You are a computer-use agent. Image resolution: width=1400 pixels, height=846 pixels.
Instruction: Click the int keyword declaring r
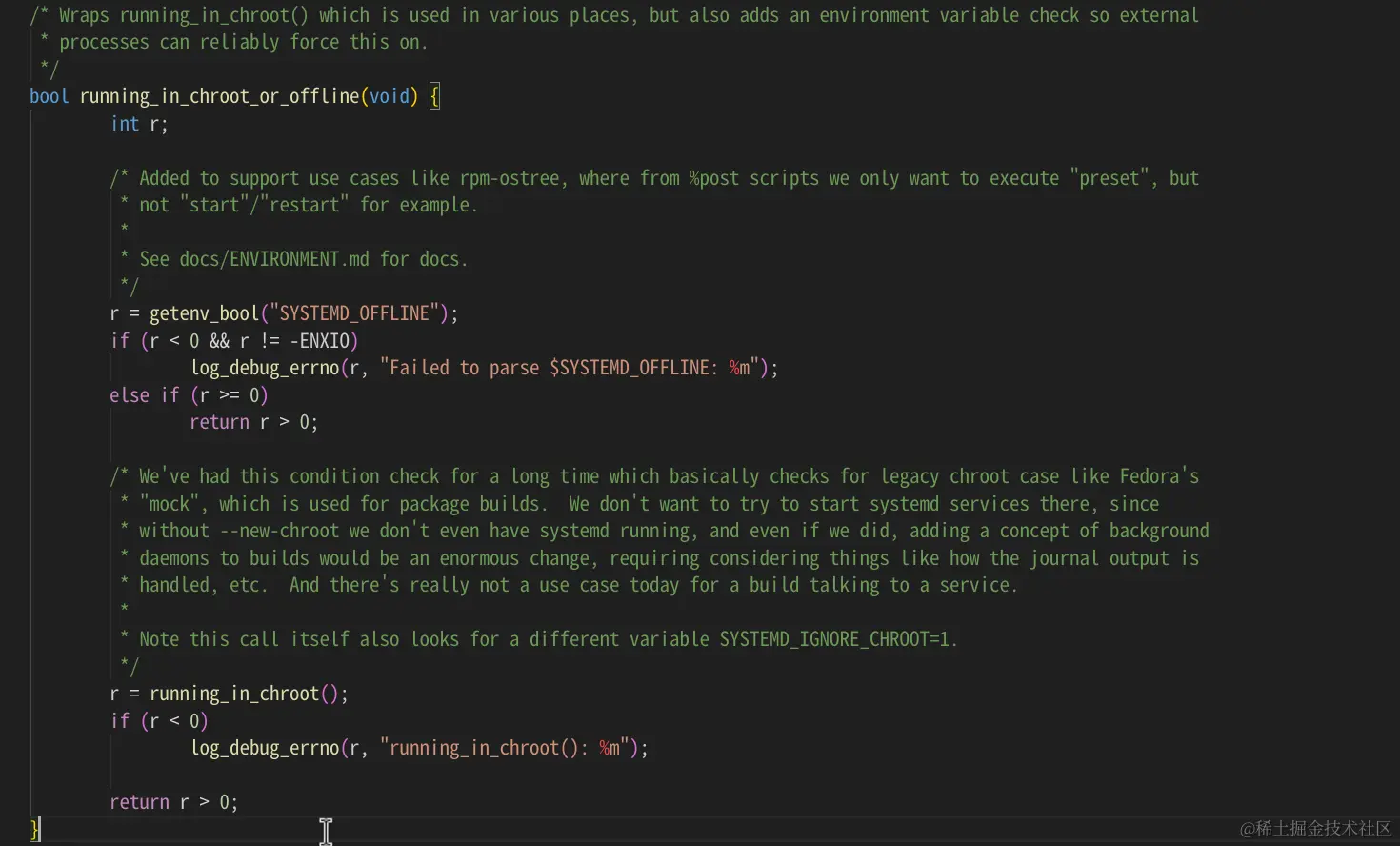tap(125, 124)
